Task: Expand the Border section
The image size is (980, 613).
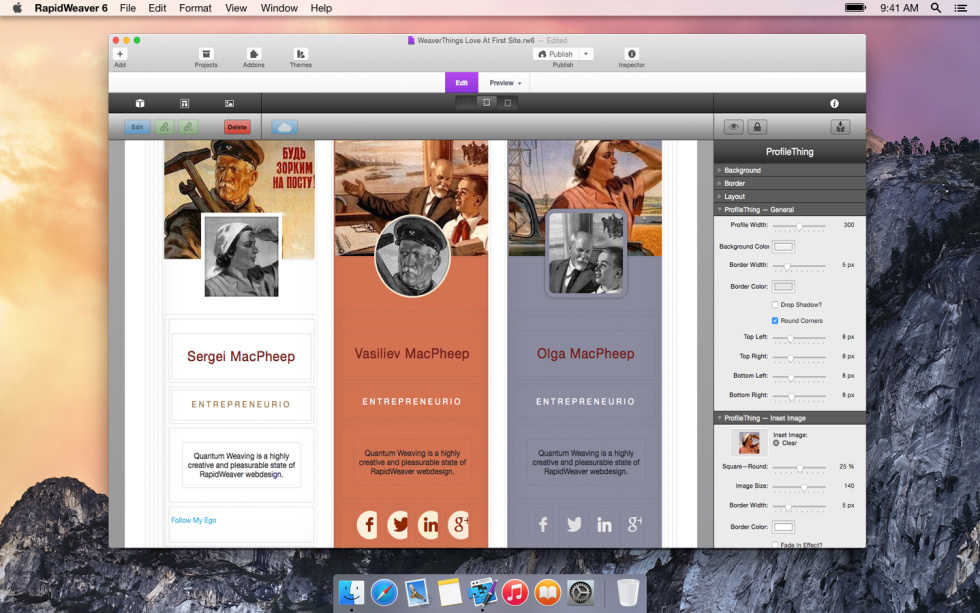Action: (x=790, y=183)
